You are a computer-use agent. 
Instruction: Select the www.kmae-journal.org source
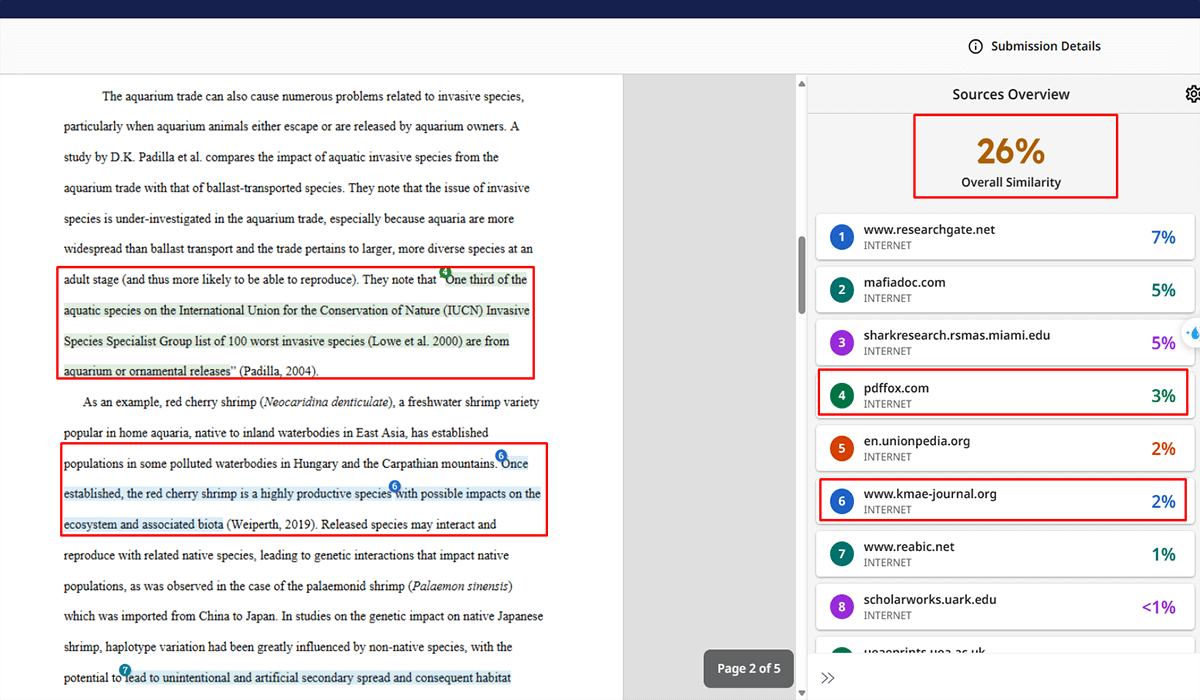tap(1004, 501)
